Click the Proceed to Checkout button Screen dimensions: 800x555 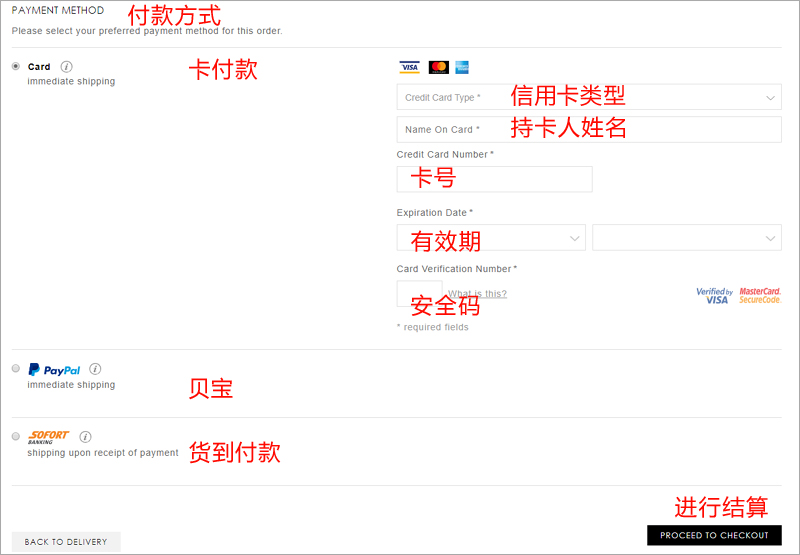coord(714,535)
